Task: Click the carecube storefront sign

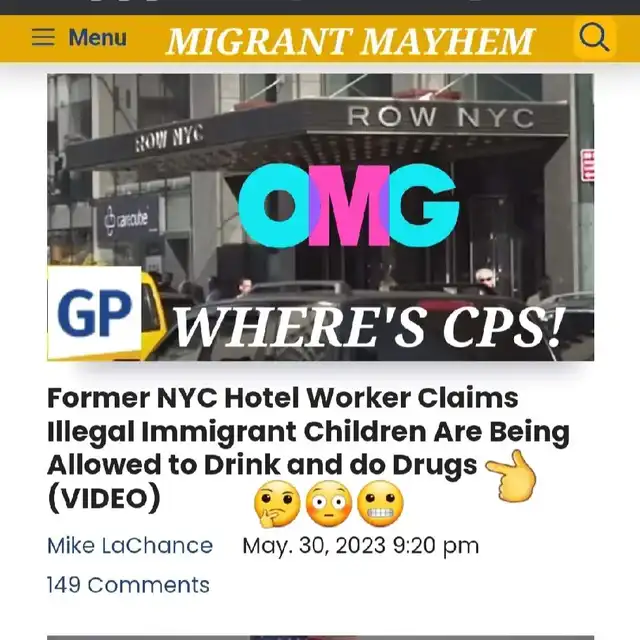Action: pyautogui.click(x=127, y=220)
